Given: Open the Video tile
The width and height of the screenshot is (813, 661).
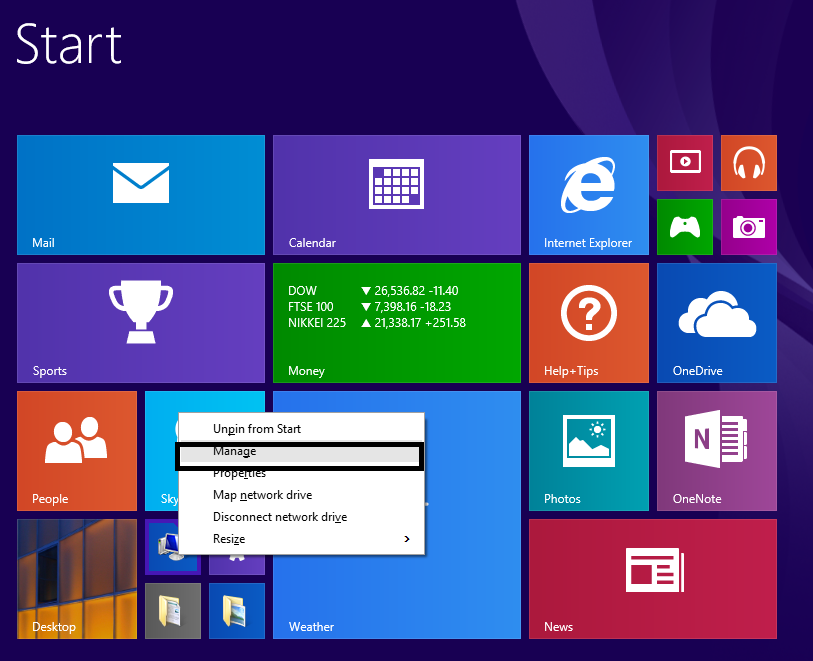Looking at the screenshot, I should (x=685, y=163).
